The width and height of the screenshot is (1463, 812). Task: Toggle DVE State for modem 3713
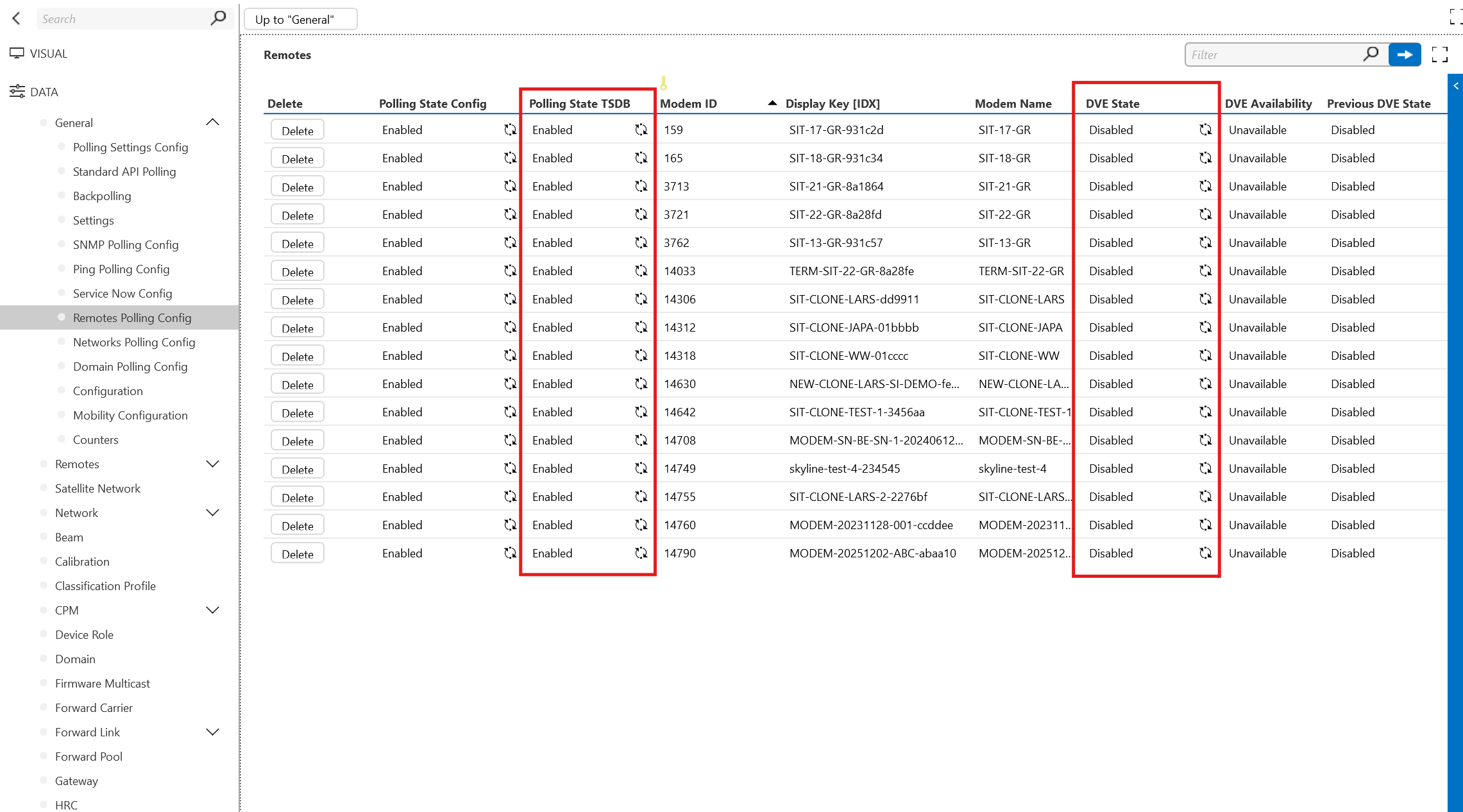click(1205, 186)
